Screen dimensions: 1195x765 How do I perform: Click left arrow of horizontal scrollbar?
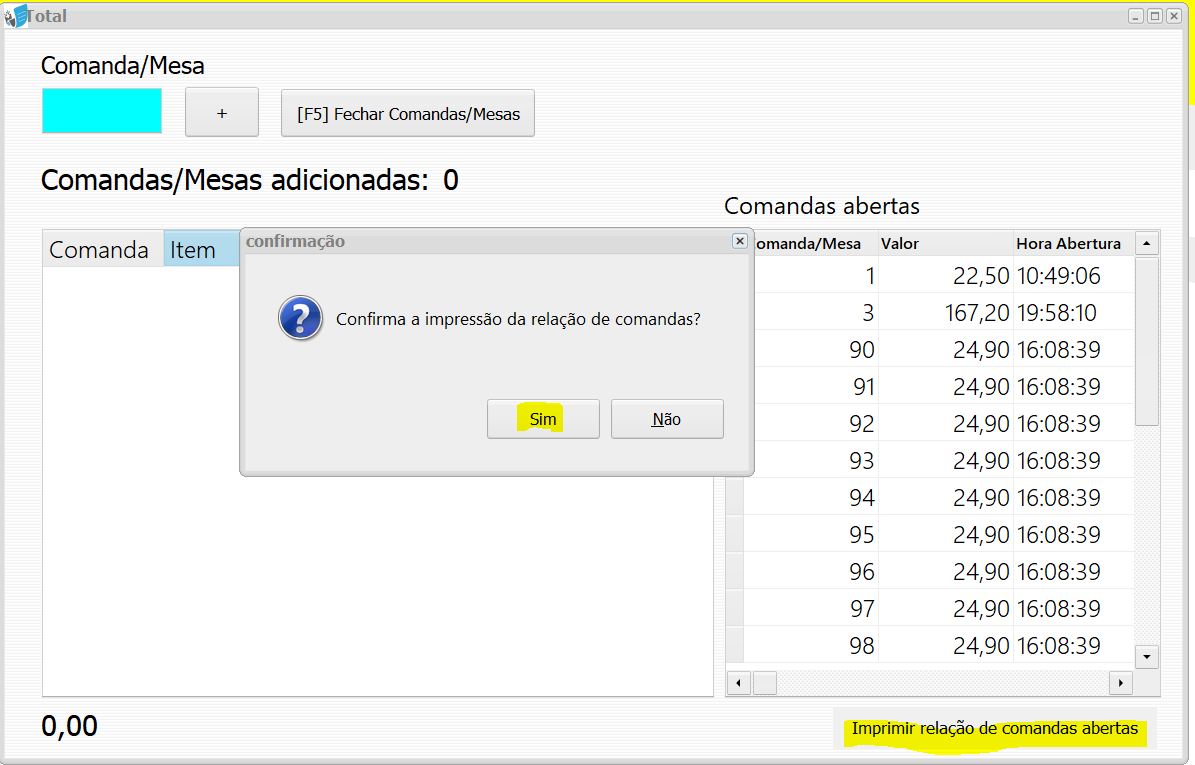[x=738, y=683]
